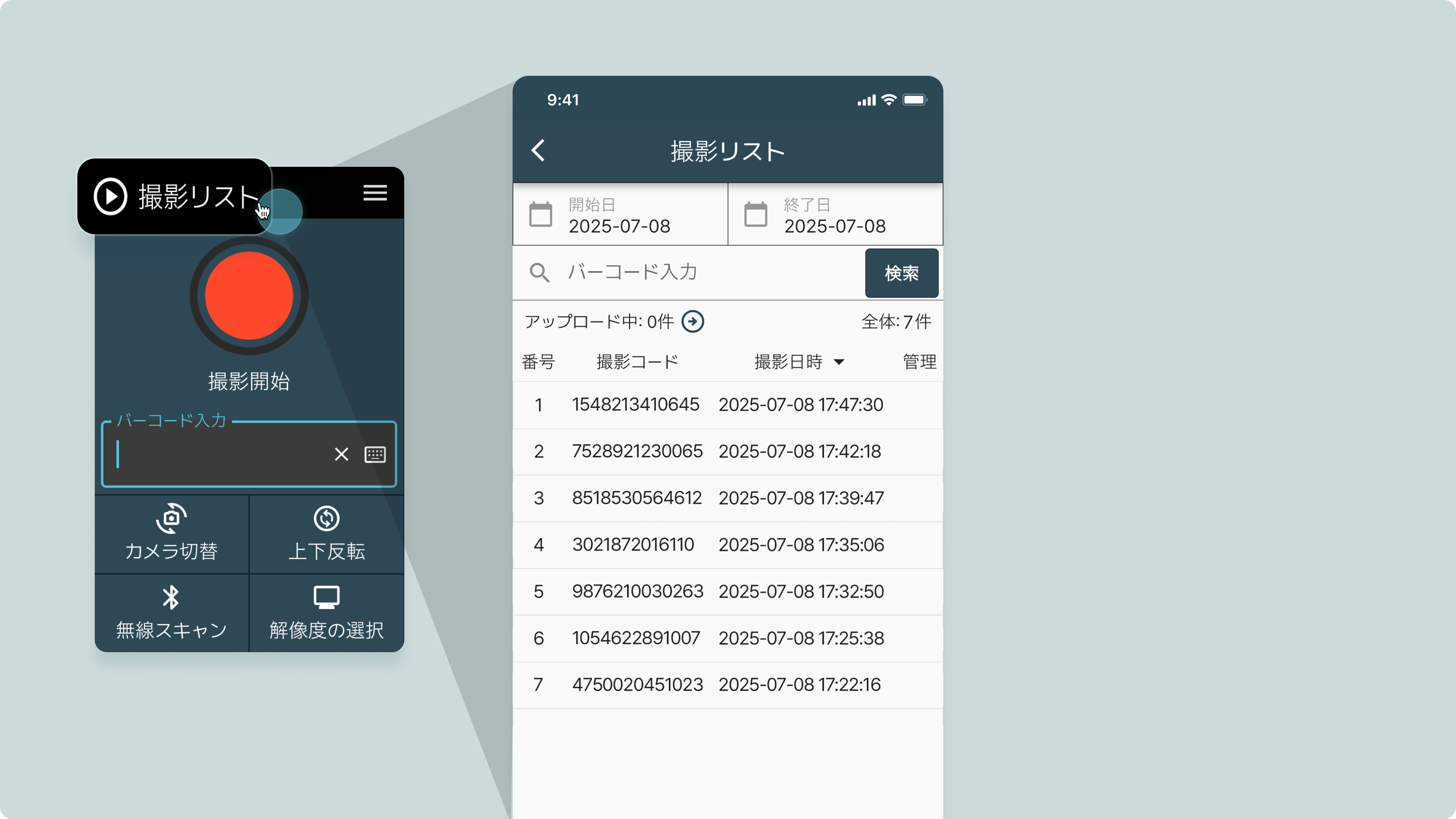1456x819 pixels.
Task: Select row 4 code 3021872016110
Action: [633, 545]
